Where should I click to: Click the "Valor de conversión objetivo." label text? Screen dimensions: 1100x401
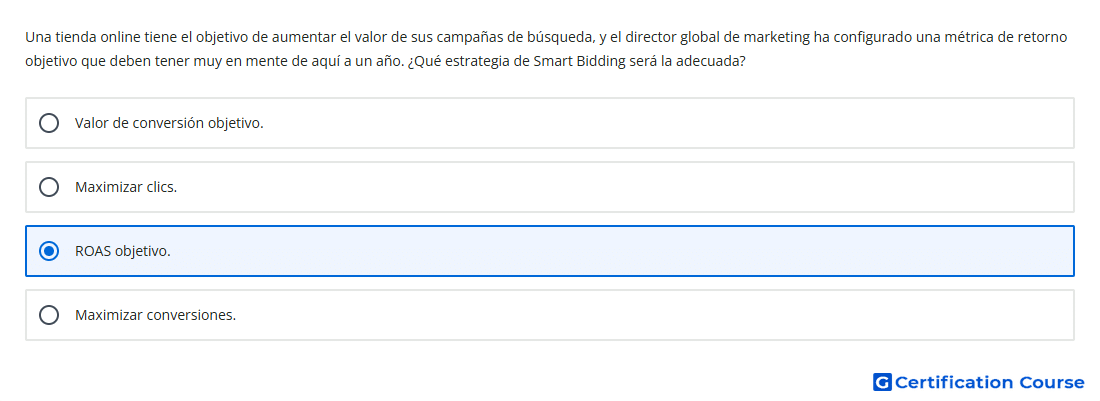tap(169, 123)
